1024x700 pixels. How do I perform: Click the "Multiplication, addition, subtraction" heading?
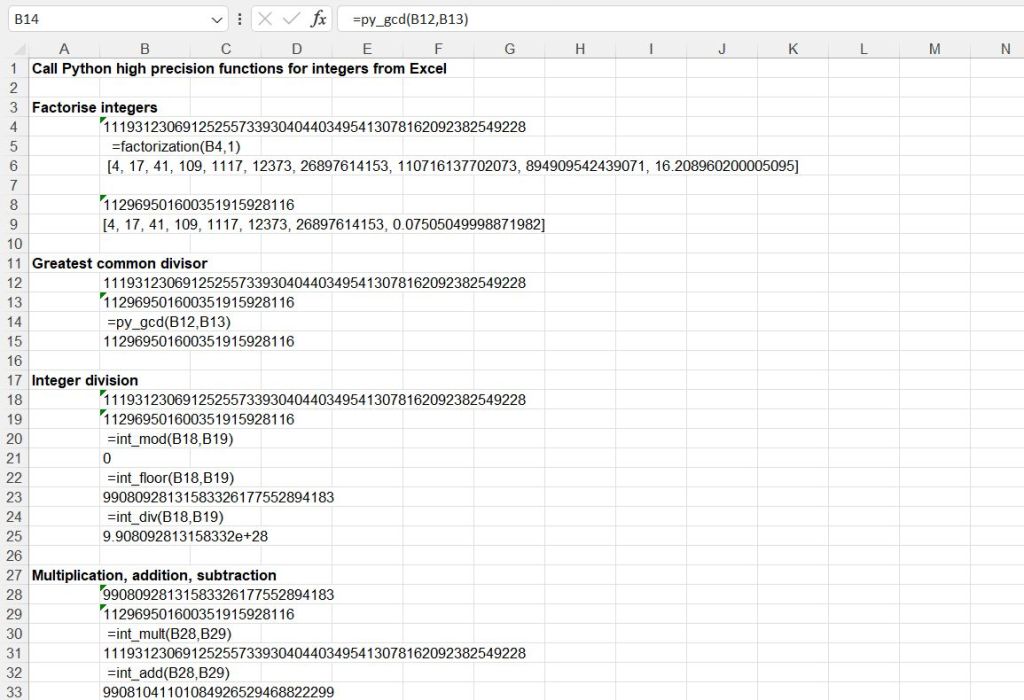(x=154, y=575)
